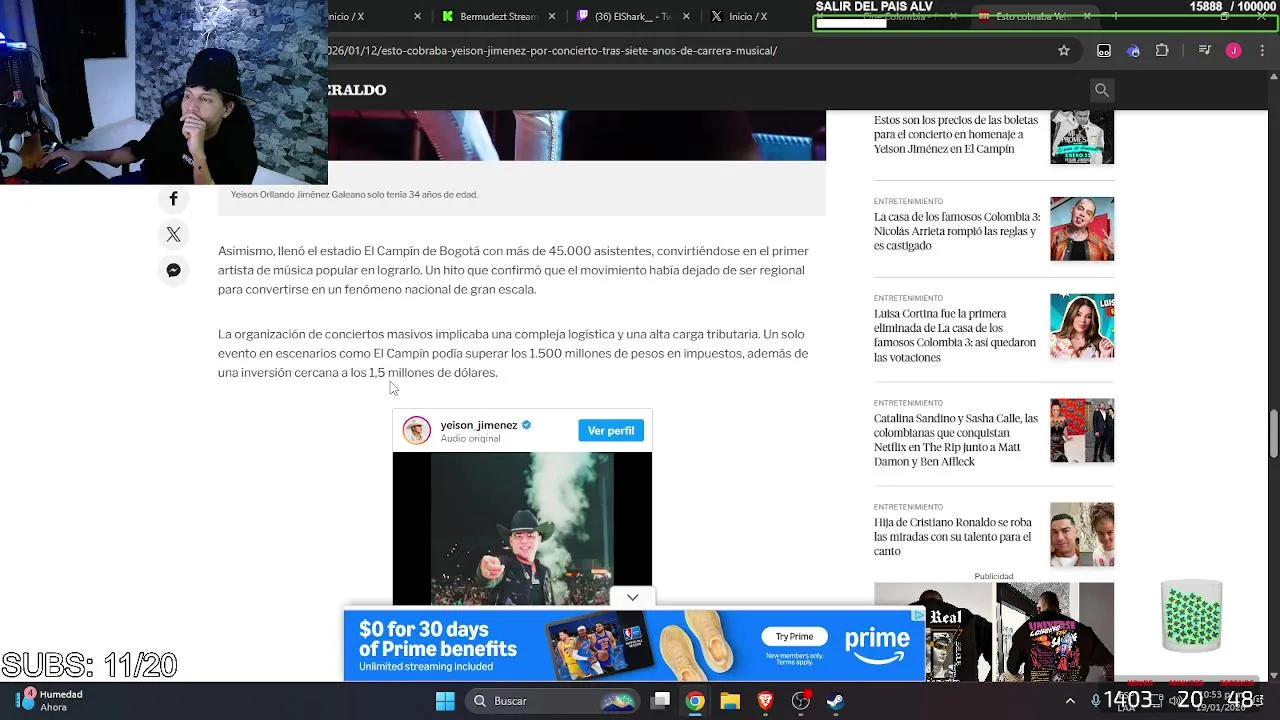Screen dimensions: 1280x720
Task: Open the Chrome profile avatar J
Action: point(1233,50)
